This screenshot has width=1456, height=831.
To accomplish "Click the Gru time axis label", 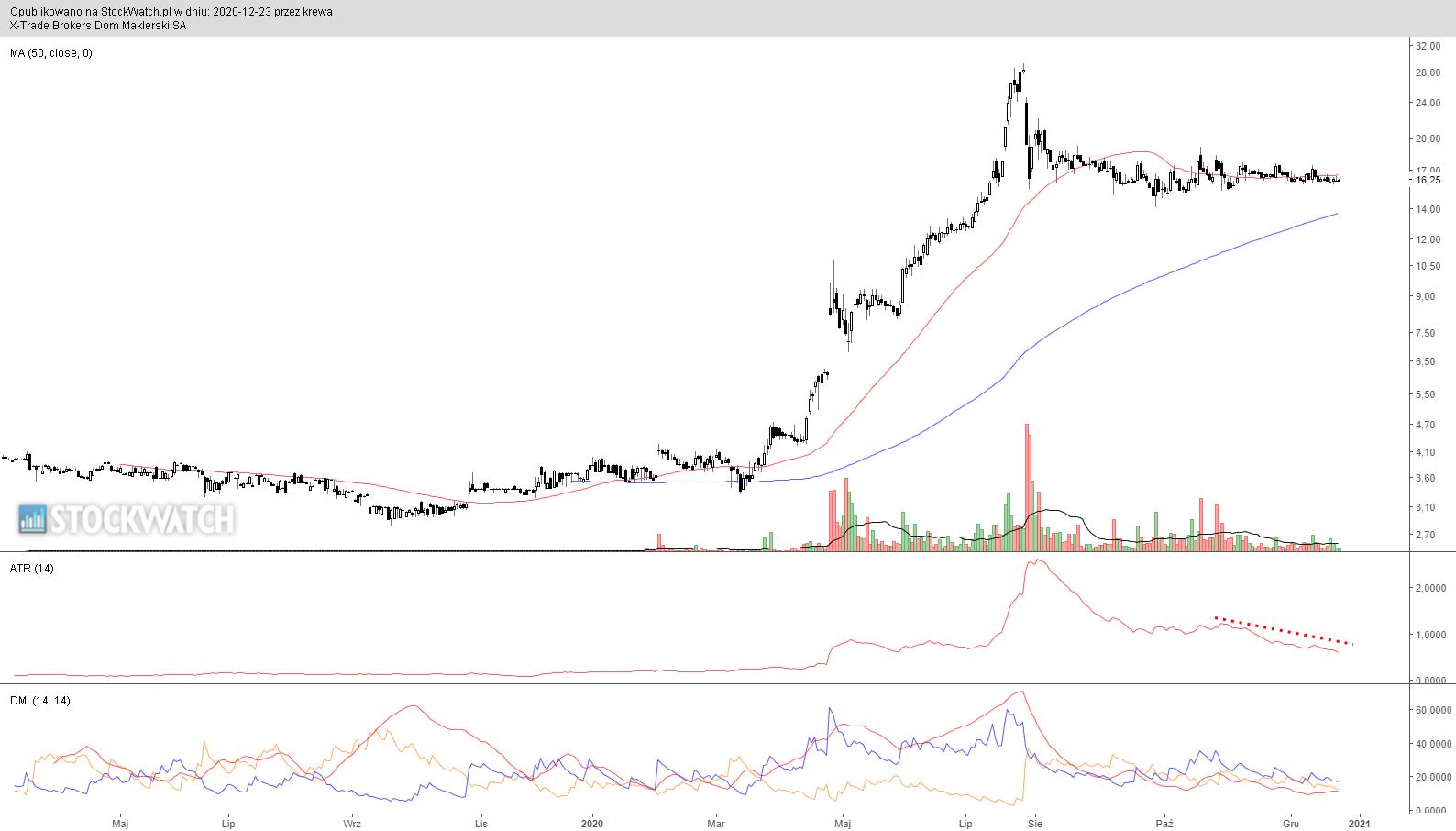I will pos(1291,824).
